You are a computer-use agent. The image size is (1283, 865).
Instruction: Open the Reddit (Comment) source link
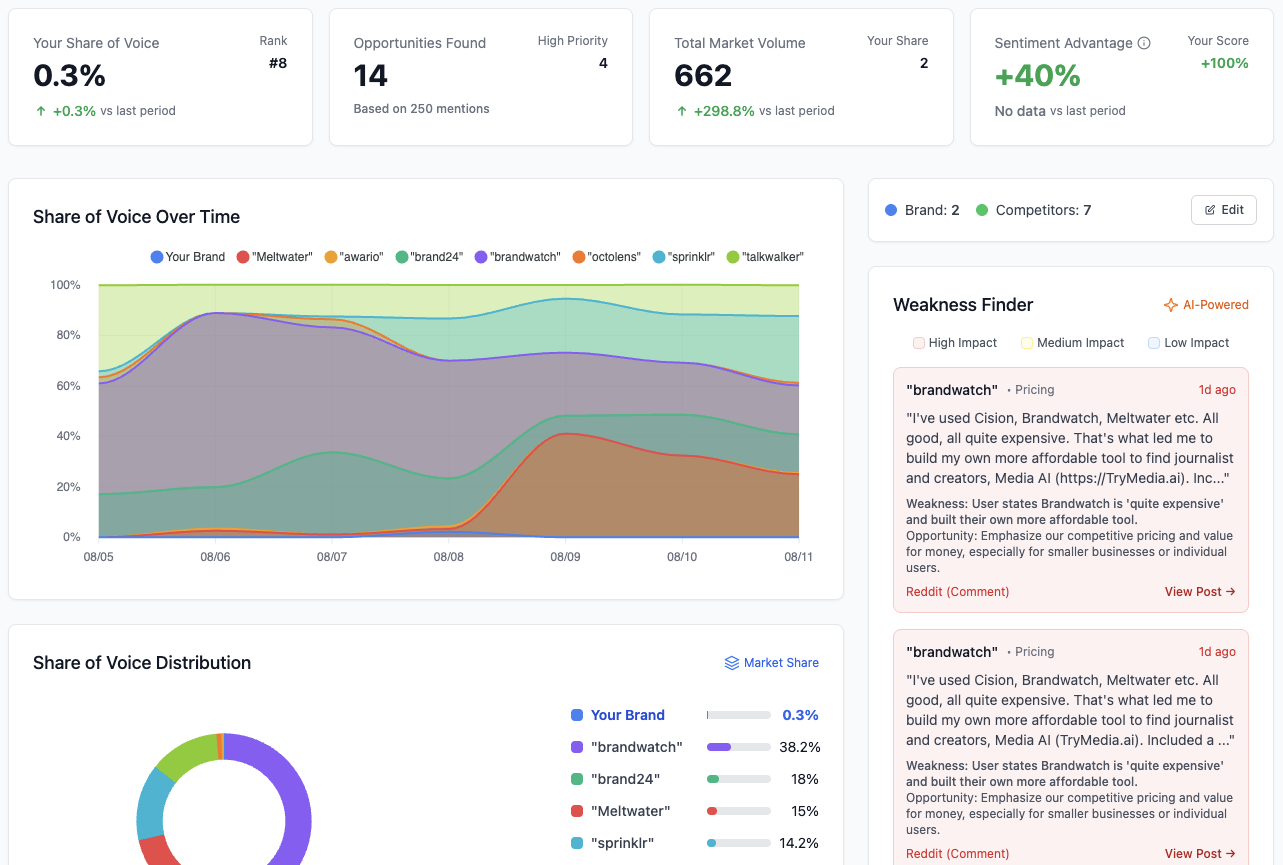[x=957, y=591]
